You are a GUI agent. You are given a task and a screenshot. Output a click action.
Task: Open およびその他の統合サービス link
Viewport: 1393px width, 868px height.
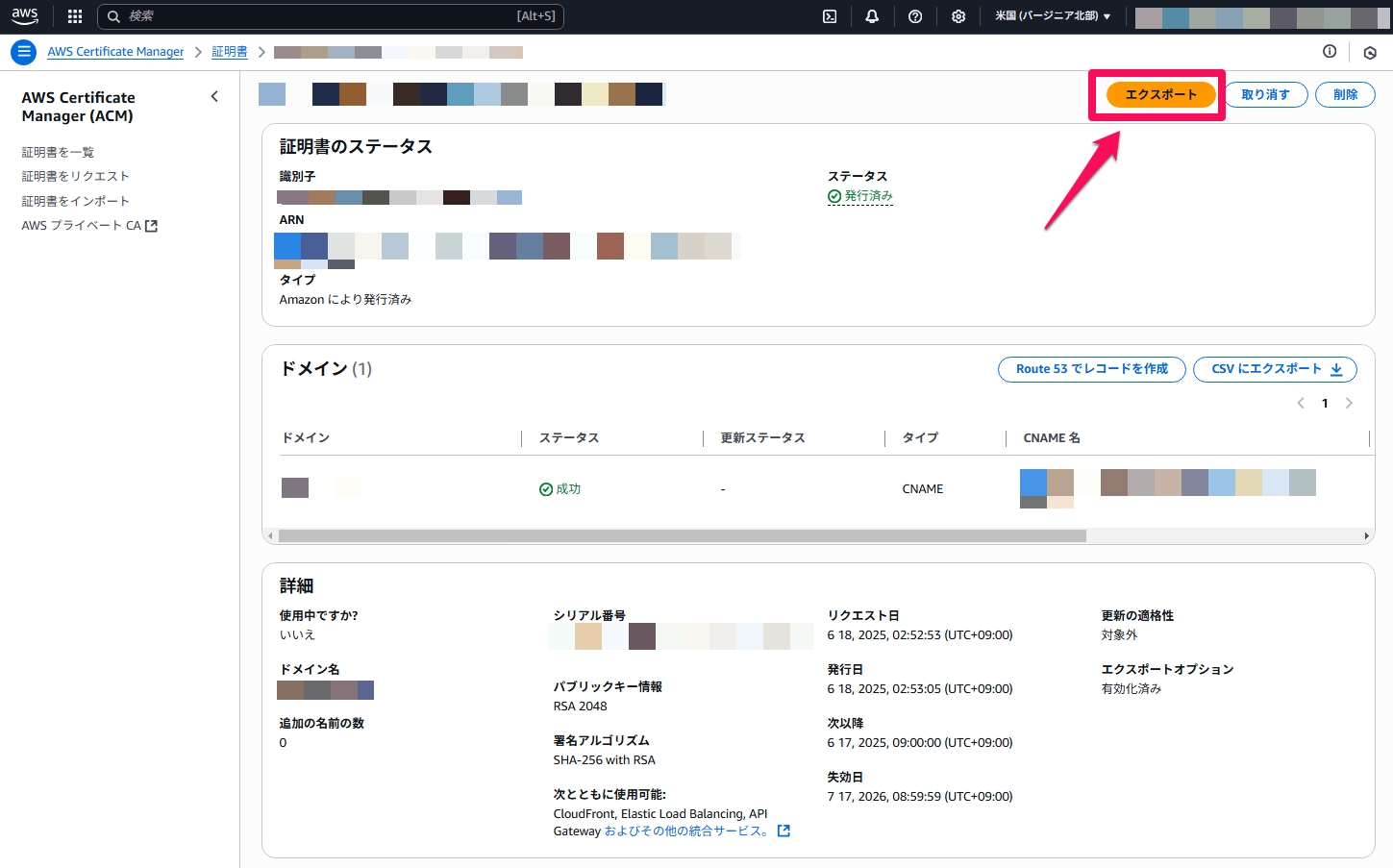tap(687, 831)
